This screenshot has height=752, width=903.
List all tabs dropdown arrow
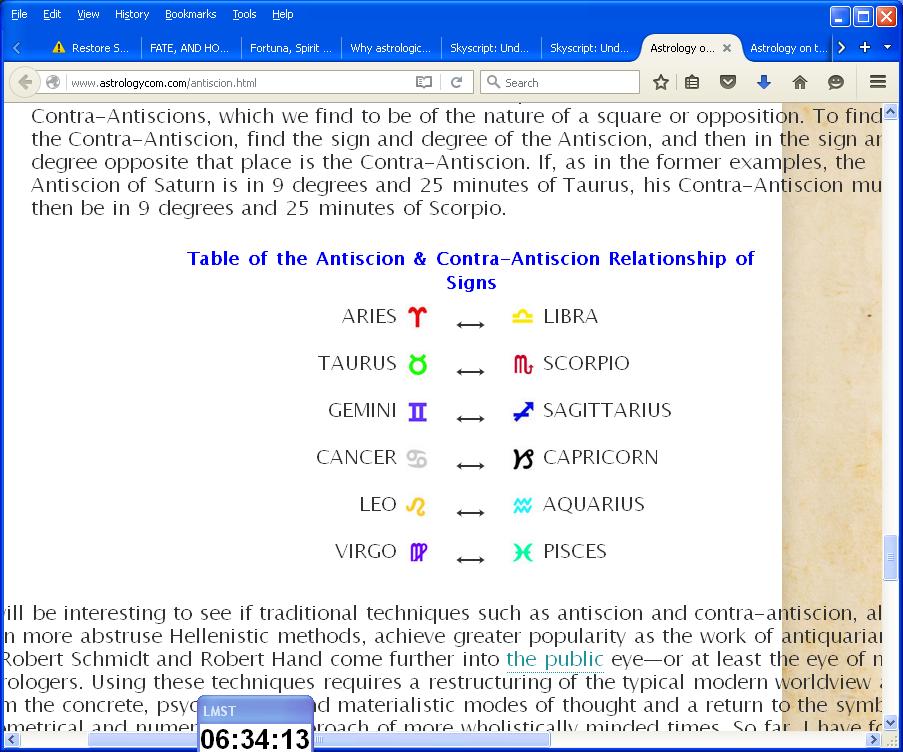887,48
